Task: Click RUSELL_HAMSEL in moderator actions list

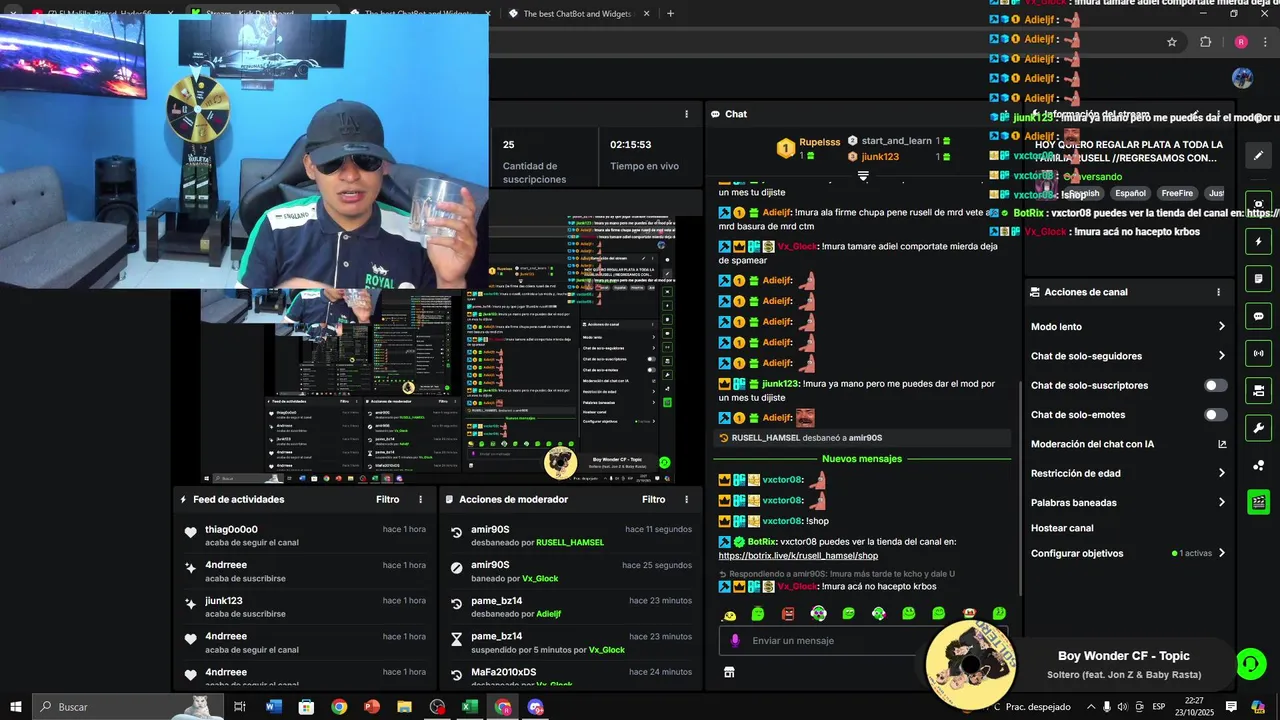Action: coord(570,542)
